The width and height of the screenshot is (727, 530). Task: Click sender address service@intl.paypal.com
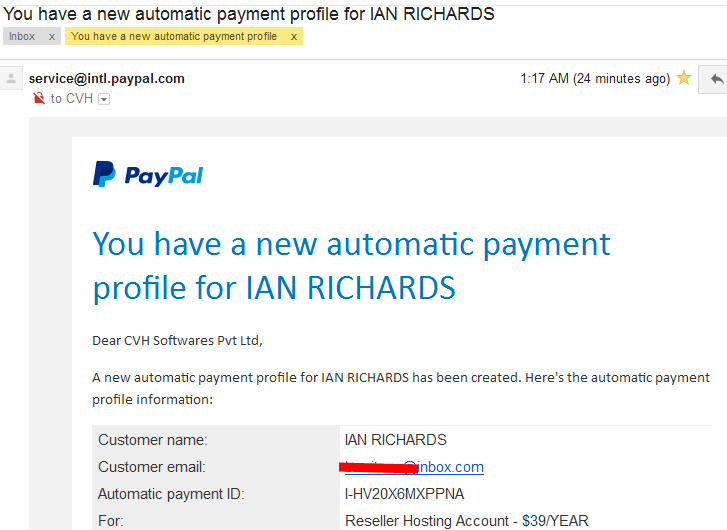107,78
